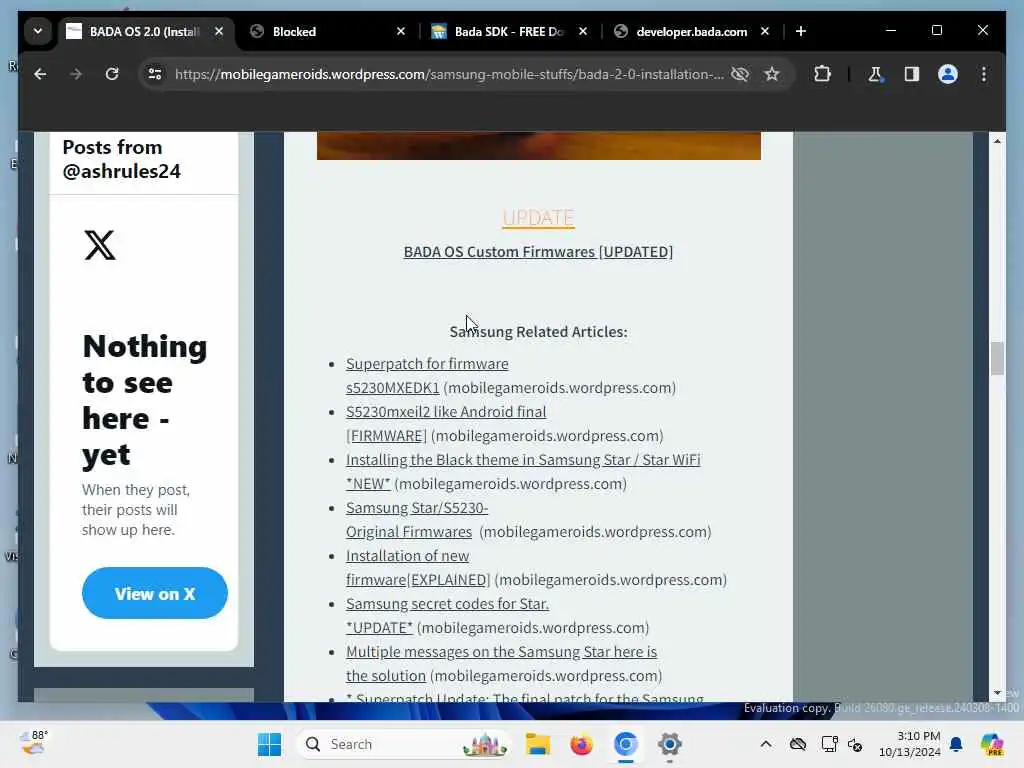Click the address bar URL field
1024x768 pixels.
[x=449, y=74]
